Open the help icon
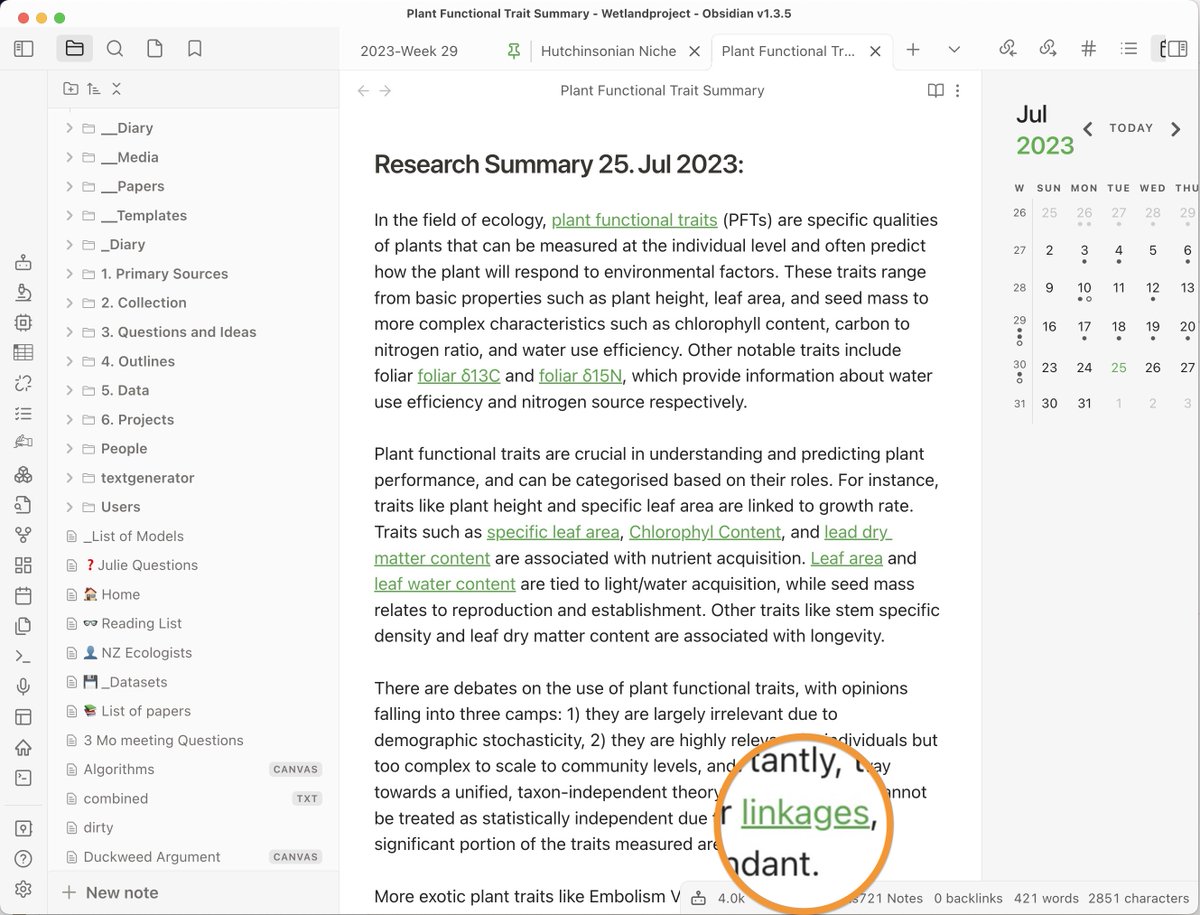This screenshot has height=915, width=1200. click(x=24, y=859)
